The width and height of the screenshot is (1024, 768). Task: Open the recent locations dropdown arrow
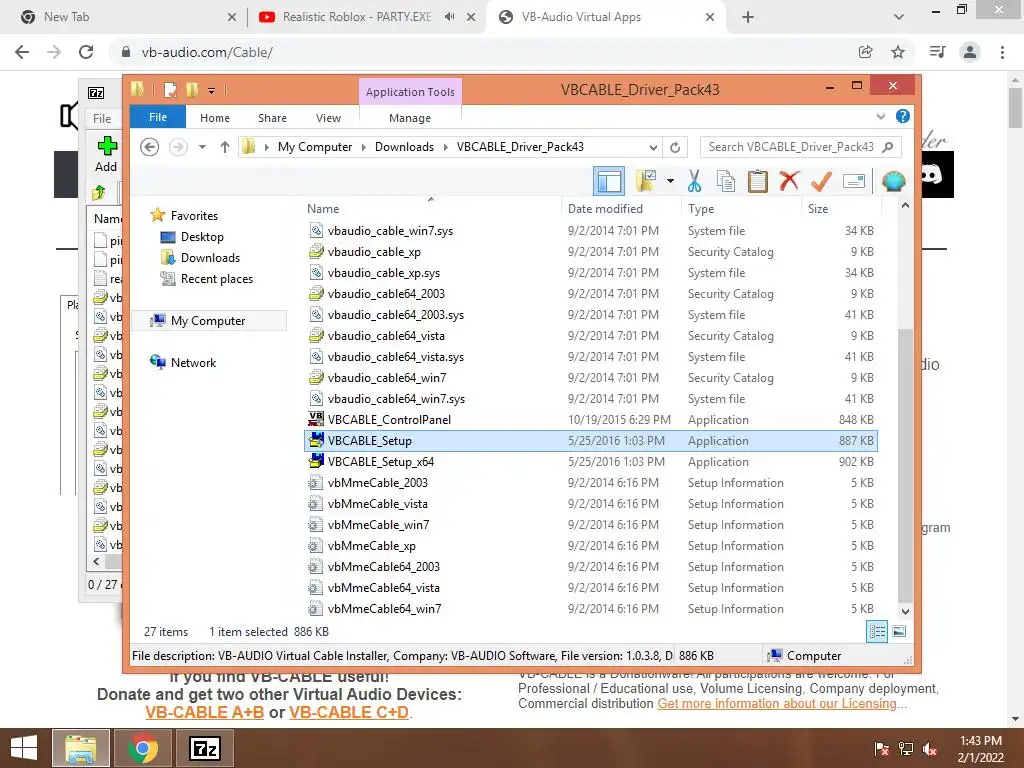202,147
